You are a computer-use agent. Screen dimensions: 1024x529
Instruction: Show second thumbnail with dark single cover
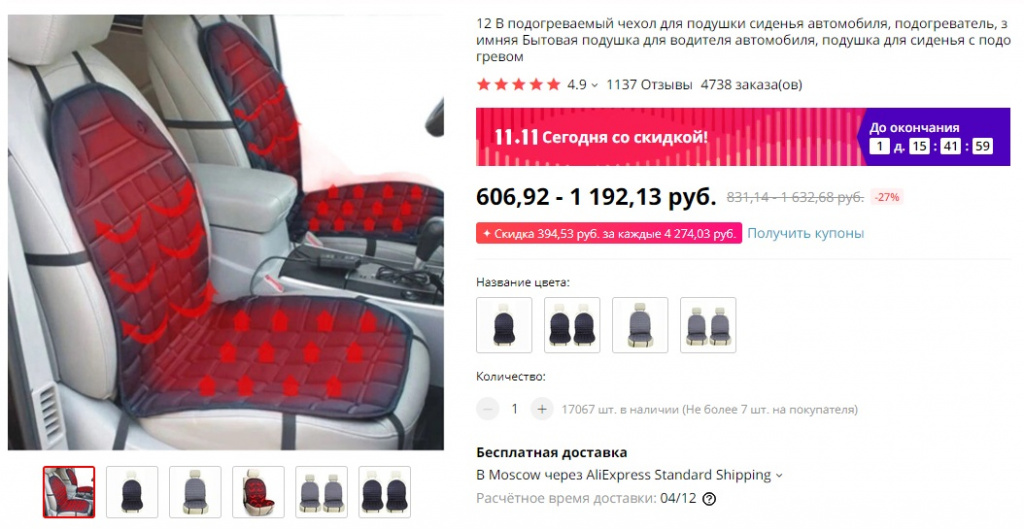[132, 492]
